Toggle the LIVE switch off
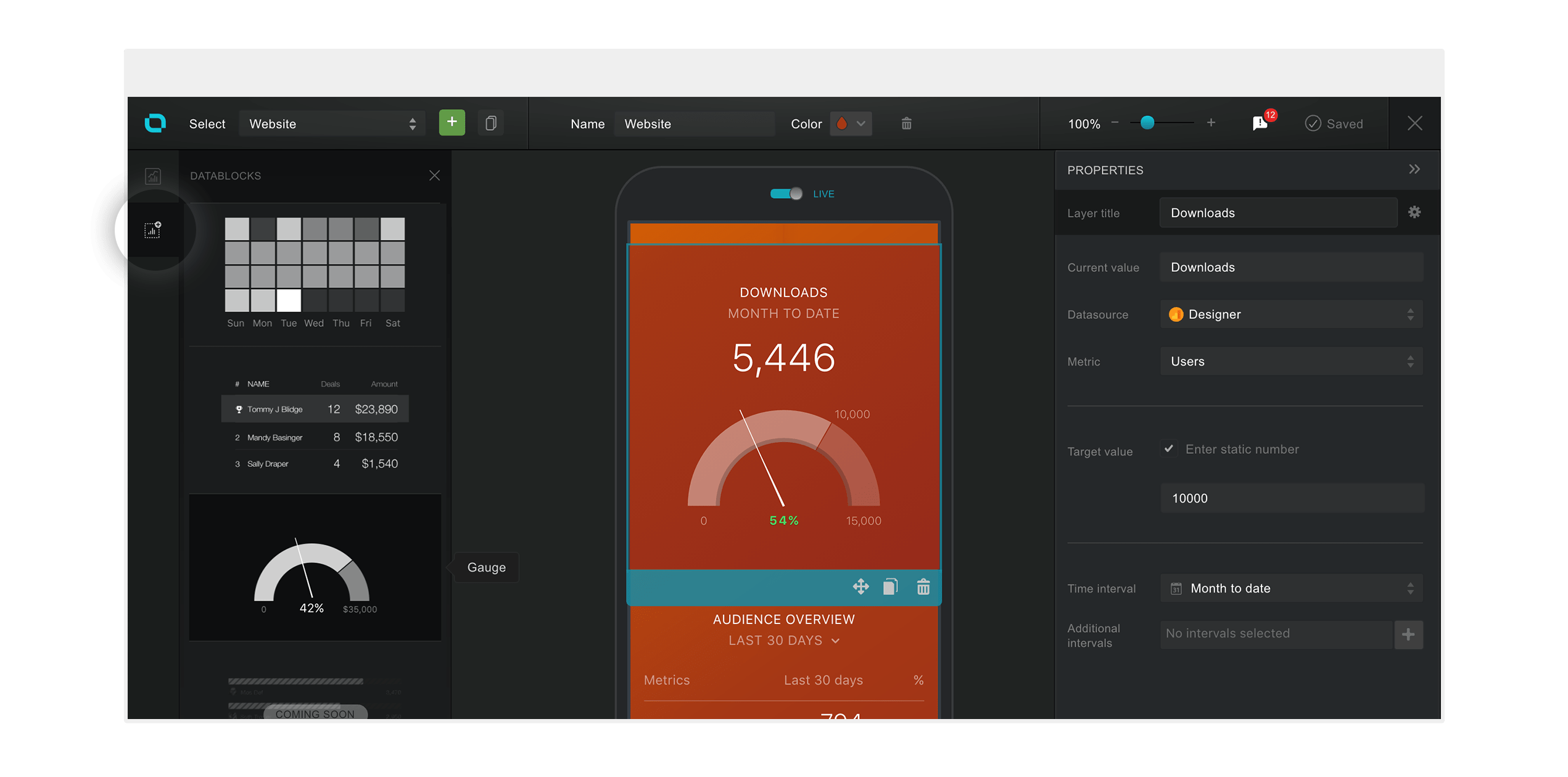The image size is (1568, 777). click(x=786, y=194)
